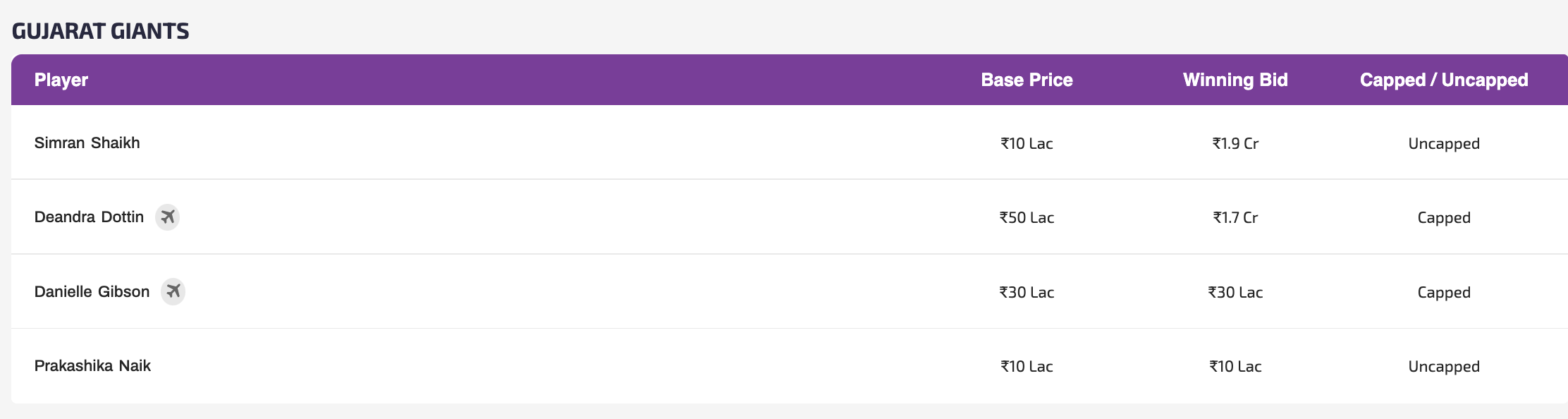Click the Winning Bid column header

click(x=1235, y=80)
